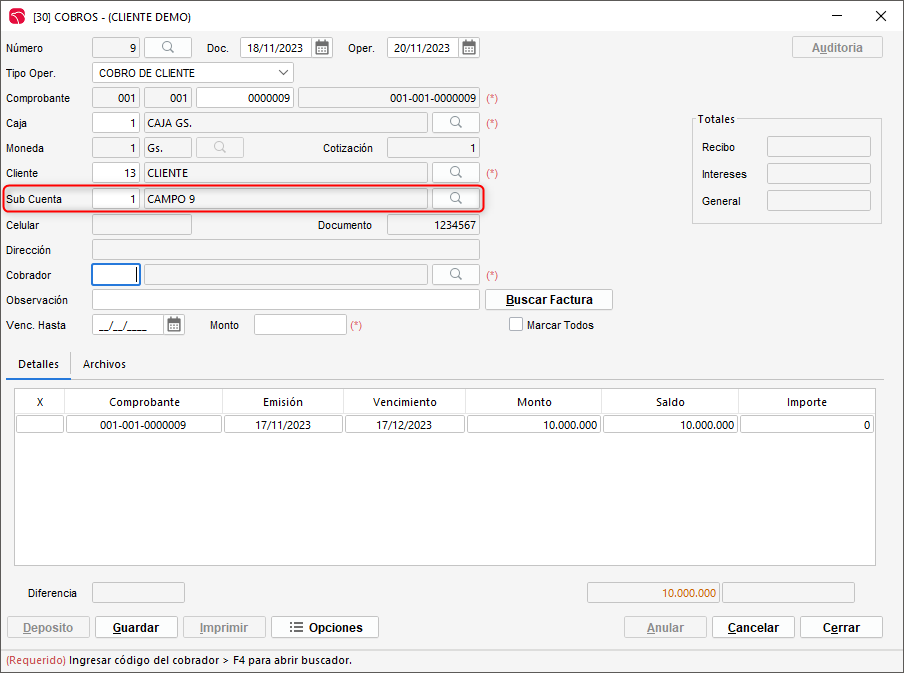Click the Sub Cuenta search magnifier button
Viewport: 904px width, 673px height.
(455, 198)
